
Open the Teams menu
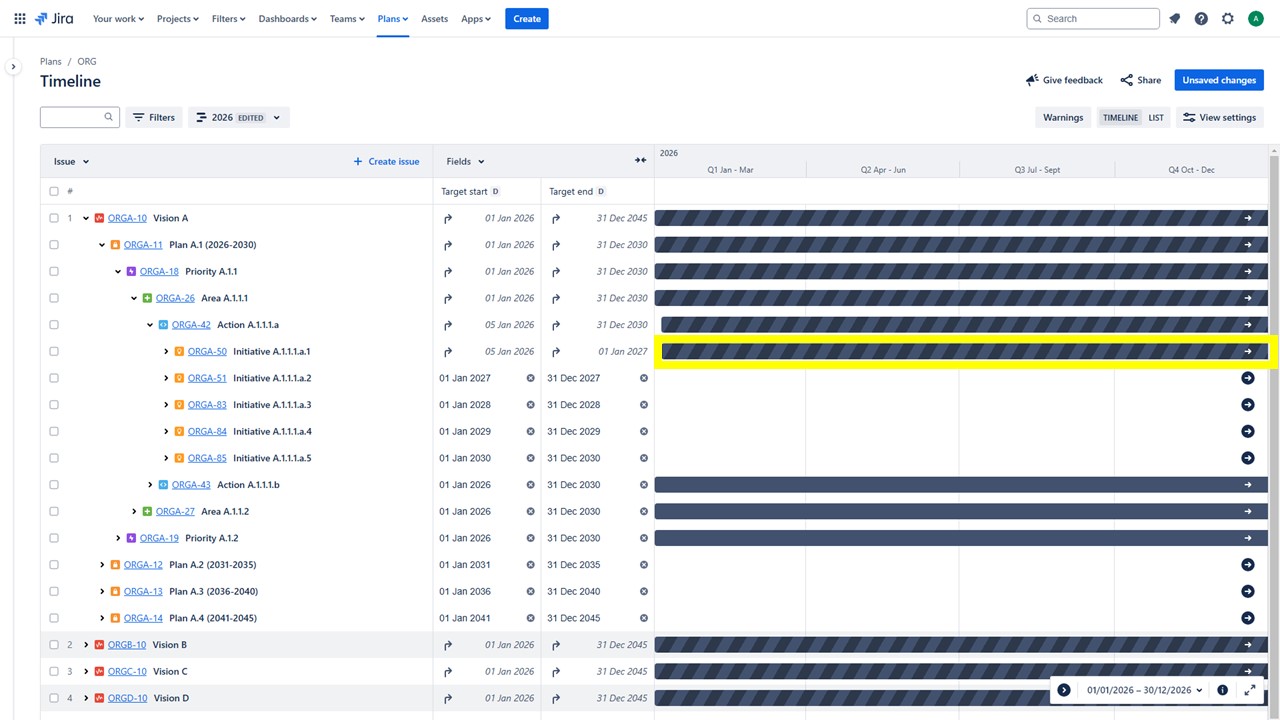(x=347, y=18)
